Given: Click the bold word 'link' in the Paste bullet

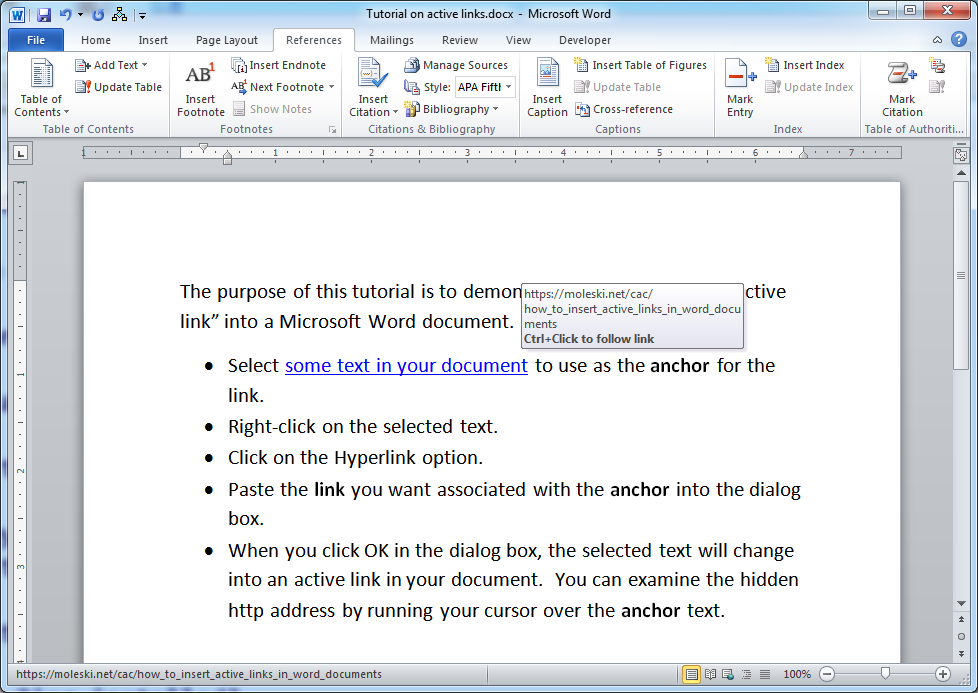Looking at the screenshot, I should point(329,490).
